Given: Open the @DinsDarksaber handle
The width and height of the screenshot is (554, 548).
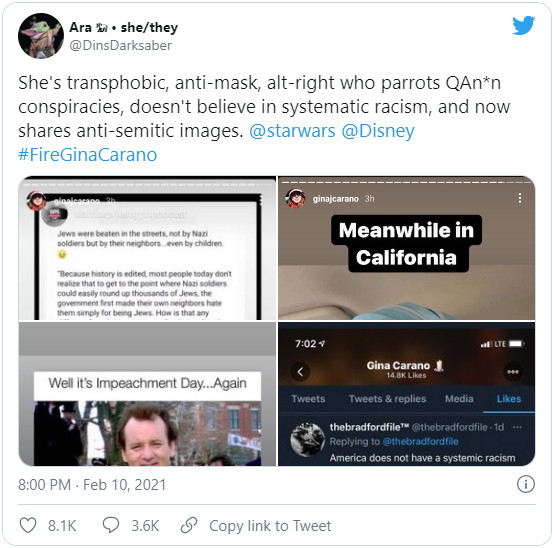Looking at the screenshot, I should coord(120,46).
